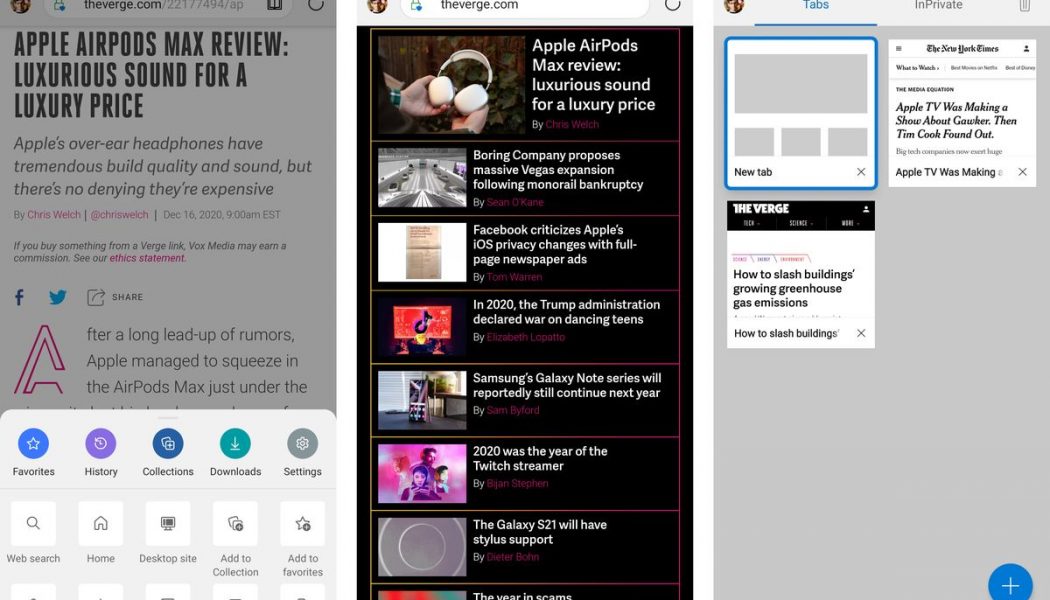
Task: Close the "How to slash buildings" tab
Action: point(861,333)
